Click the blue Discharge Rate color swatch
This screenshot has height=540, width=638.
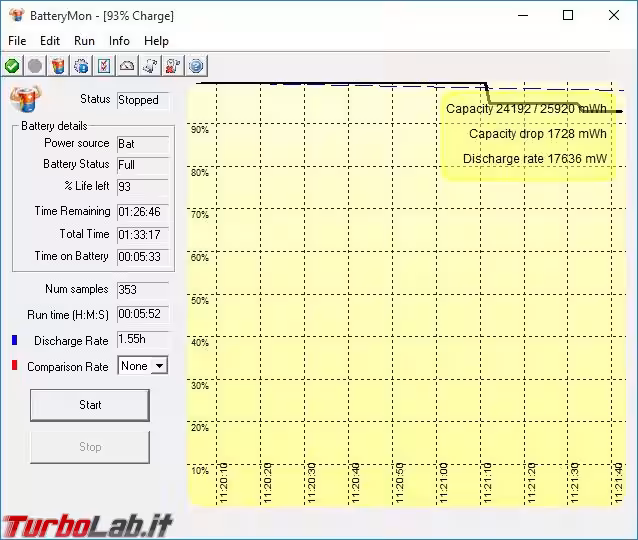15,341
